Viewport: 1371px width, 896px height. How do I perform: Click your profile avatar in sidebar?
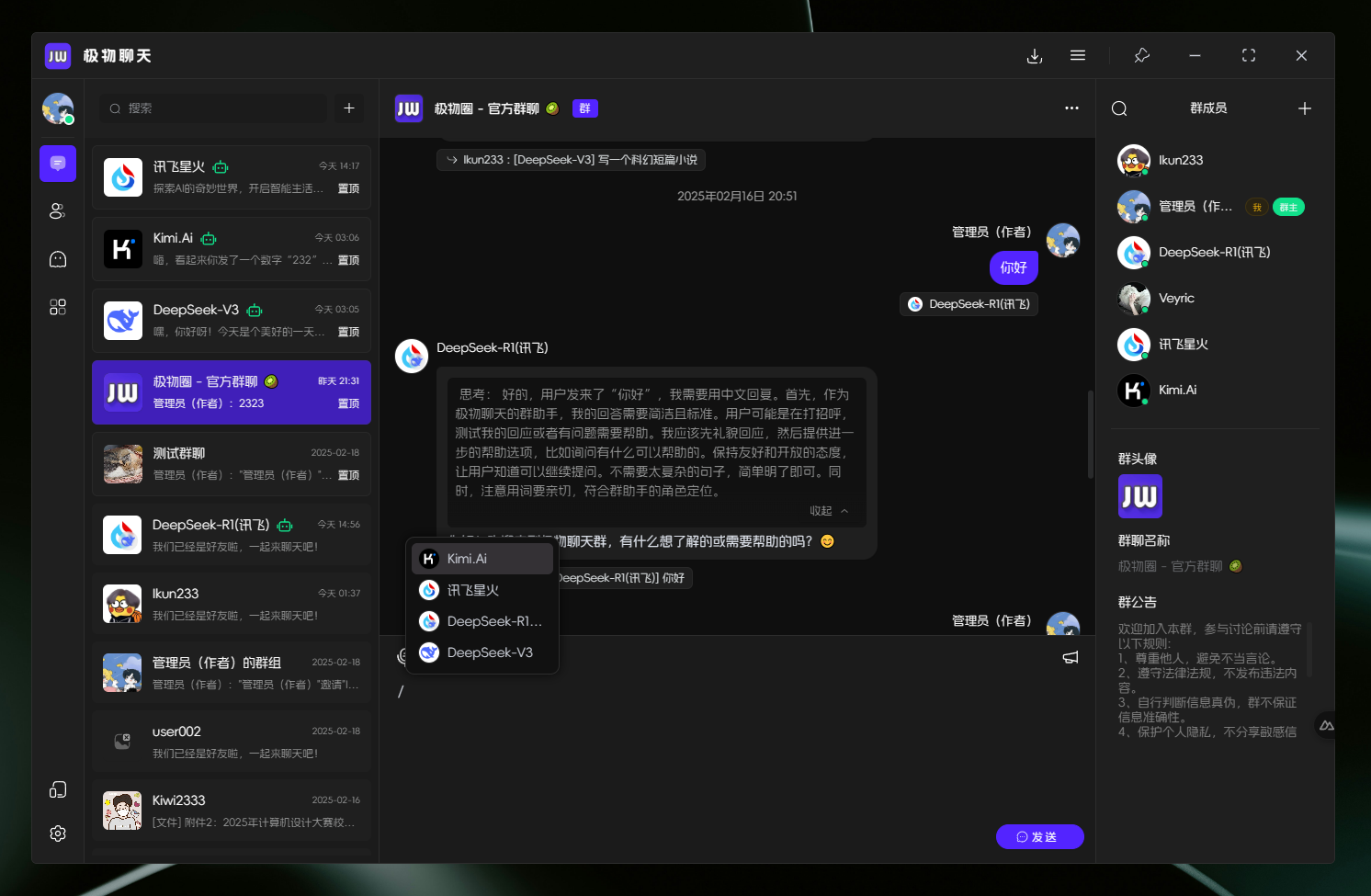point(58,108)
